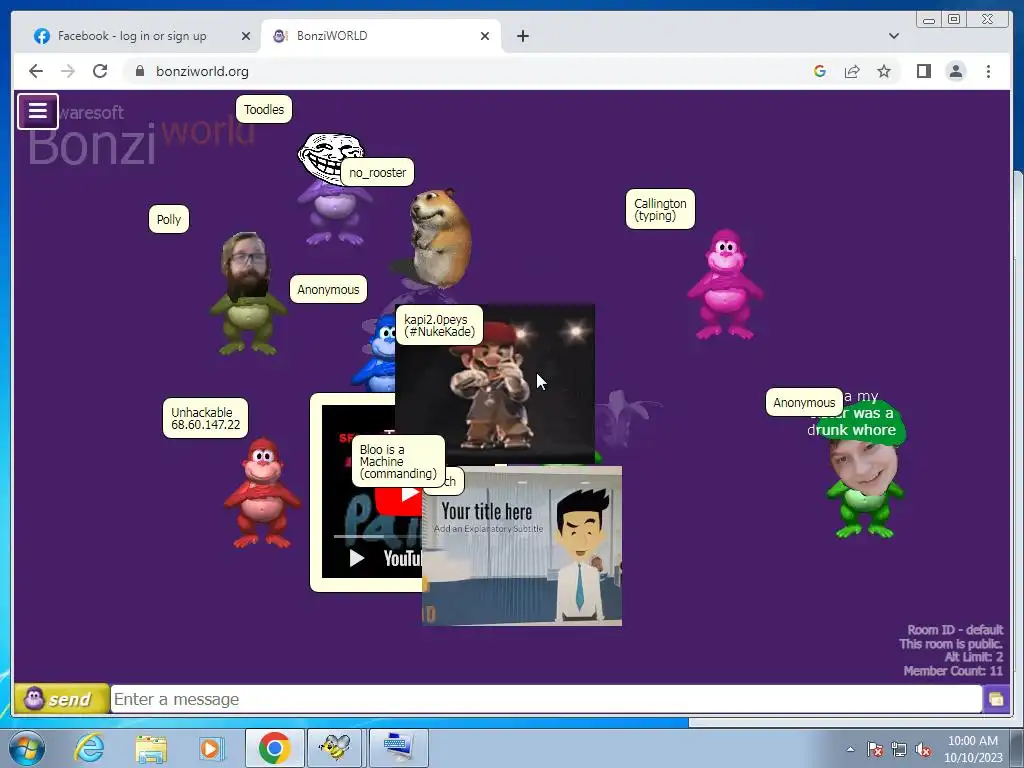Open the Action Center flag icon
The height and width of the screenshot is (768, 1024).
tap(875, 750)
